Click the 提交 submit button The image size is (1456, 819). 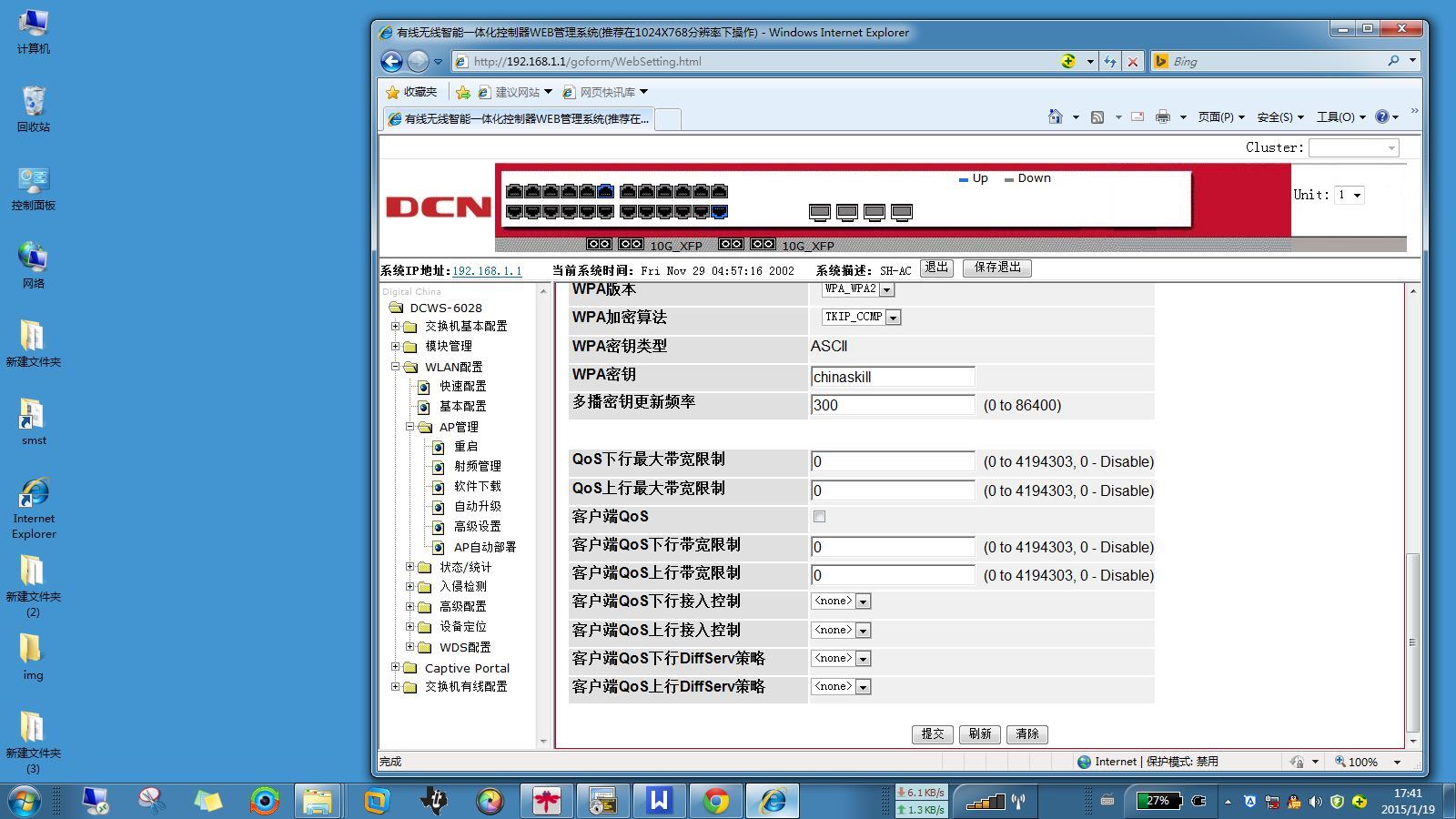(933, 734)
